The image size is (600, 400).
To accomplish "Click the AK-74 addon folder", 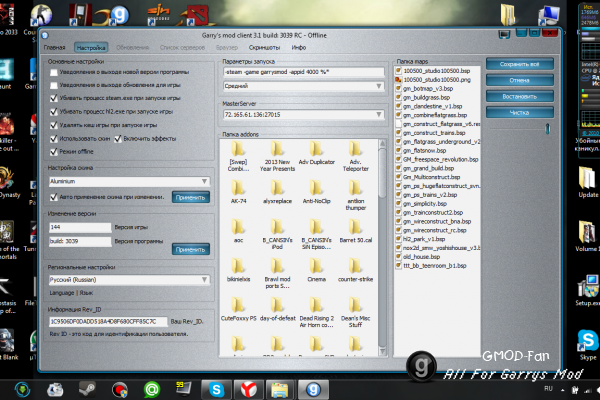I will [x=238, y=192].
